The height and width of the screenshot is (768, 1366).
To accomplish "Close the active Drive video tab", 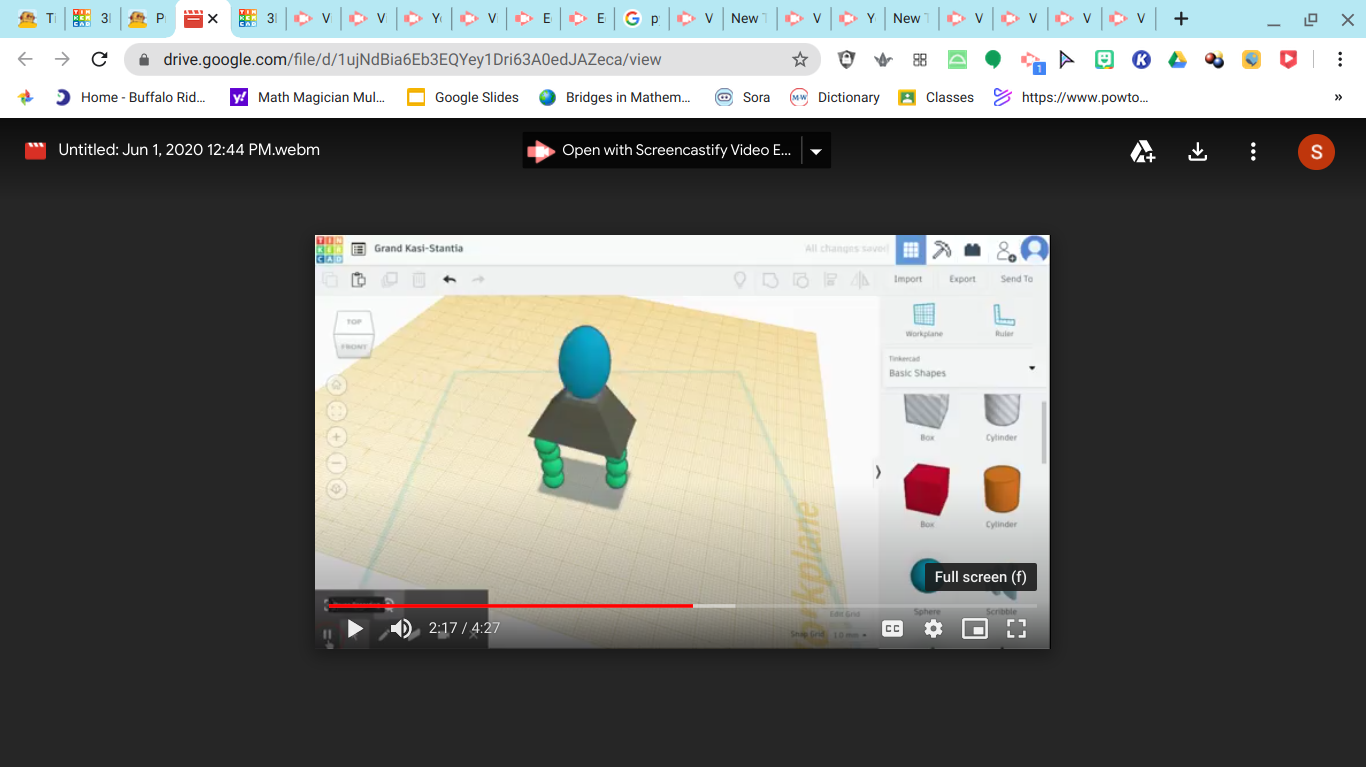I will [213, 18].
